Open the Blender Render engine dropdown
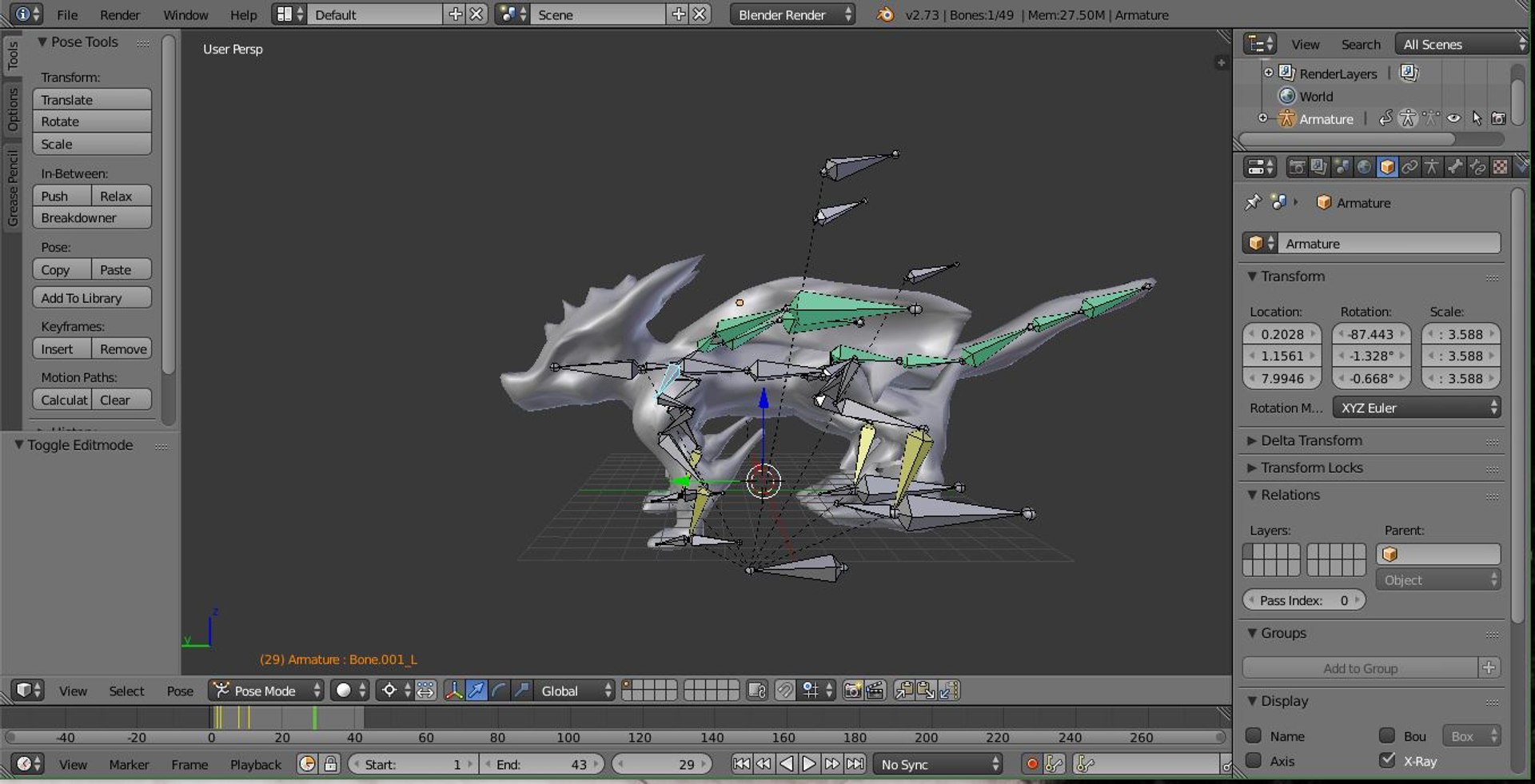The image size is (1535, 784). click(792, 14)
